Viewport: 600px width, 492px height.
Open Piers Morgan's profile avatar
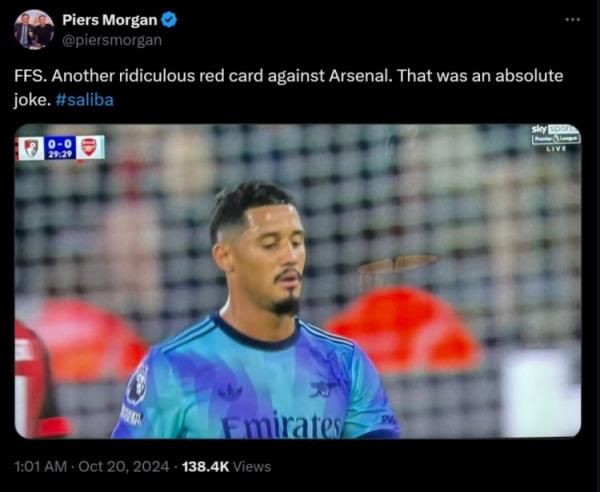[x=34, y=29]
